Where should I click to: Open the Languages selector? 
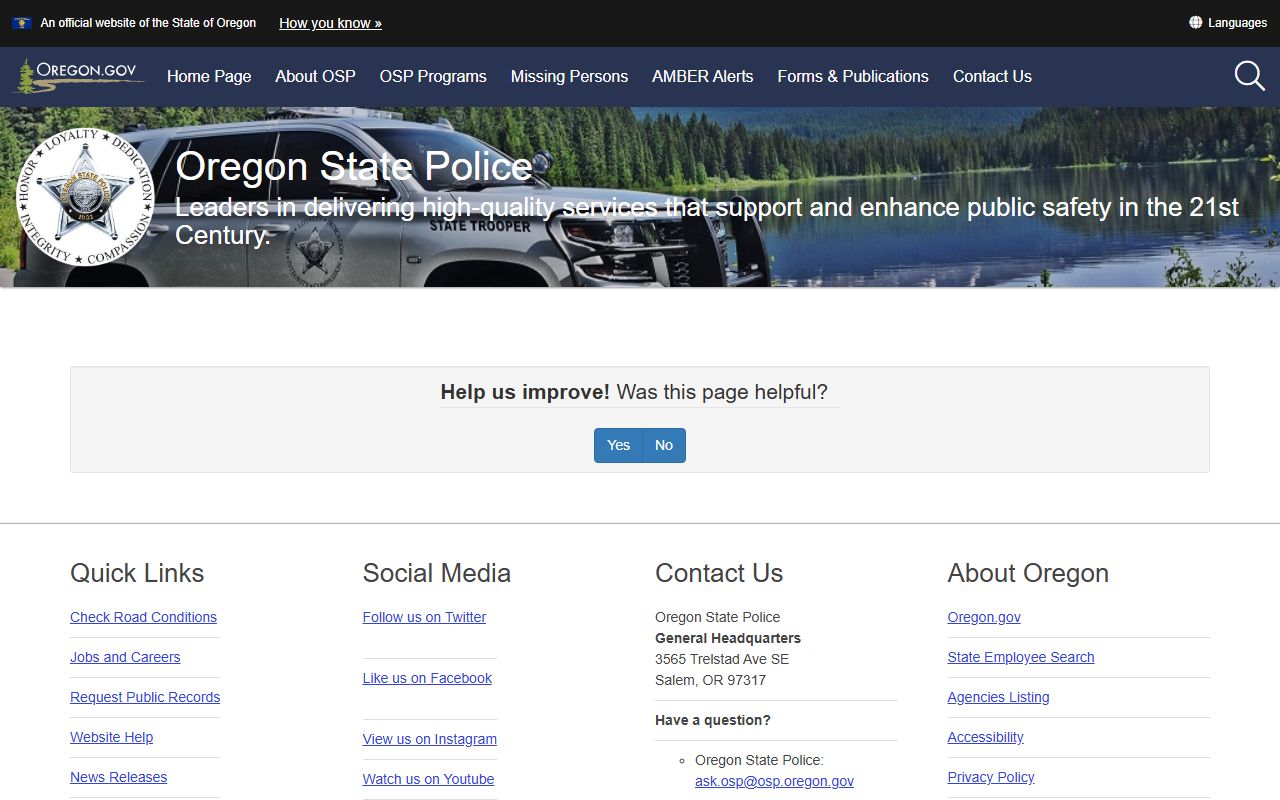(1228, 22)
